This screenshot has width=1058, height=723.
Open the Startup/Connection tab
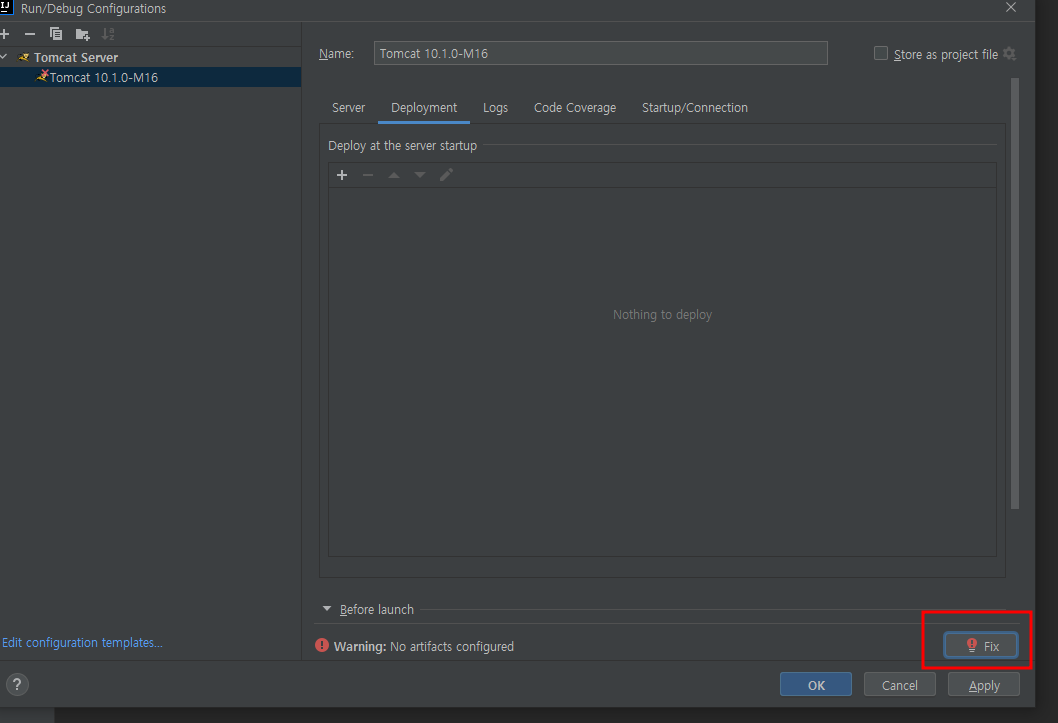(x=694, y=108)
